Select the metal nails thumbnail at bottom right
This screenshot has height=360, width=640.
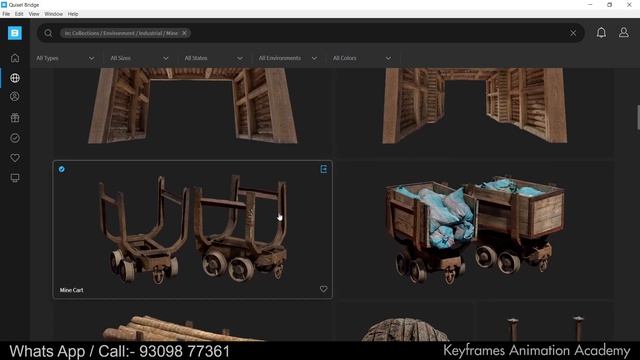pos(545,322)
